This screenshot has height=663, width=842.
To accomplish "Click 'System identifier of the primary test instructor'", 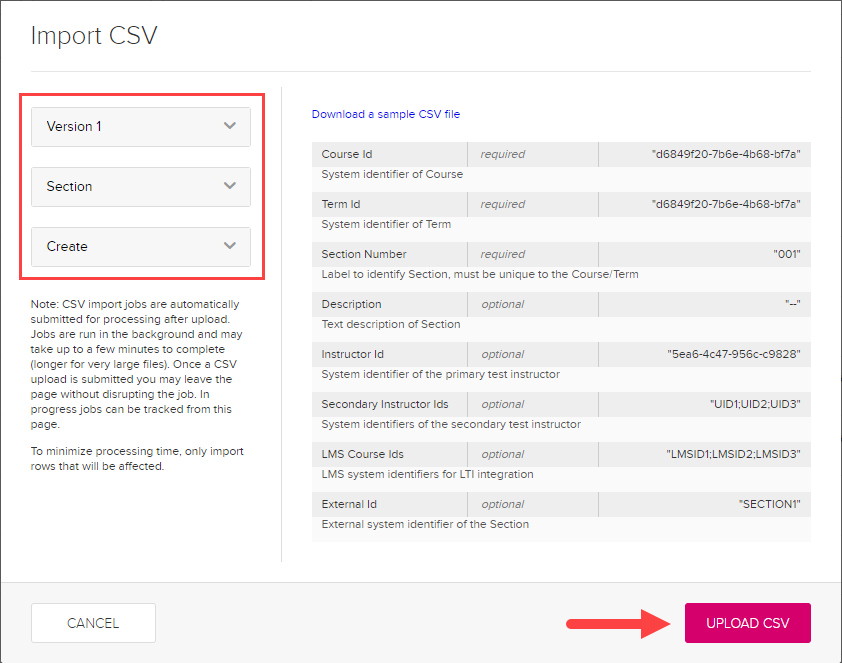I will pyautogui.click(x=440, y=374).
